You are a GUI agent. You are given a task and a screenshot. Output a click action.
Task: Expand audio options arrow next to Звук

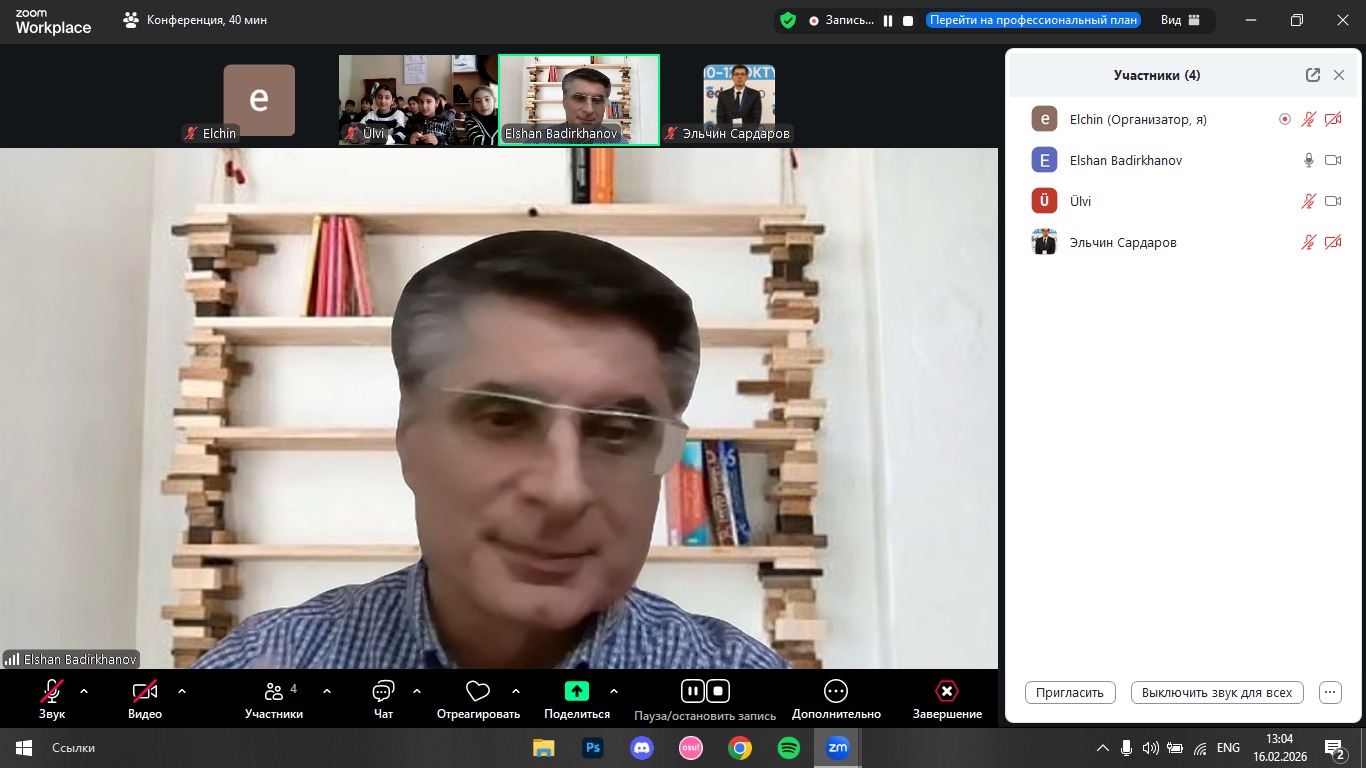coord(84,691)
